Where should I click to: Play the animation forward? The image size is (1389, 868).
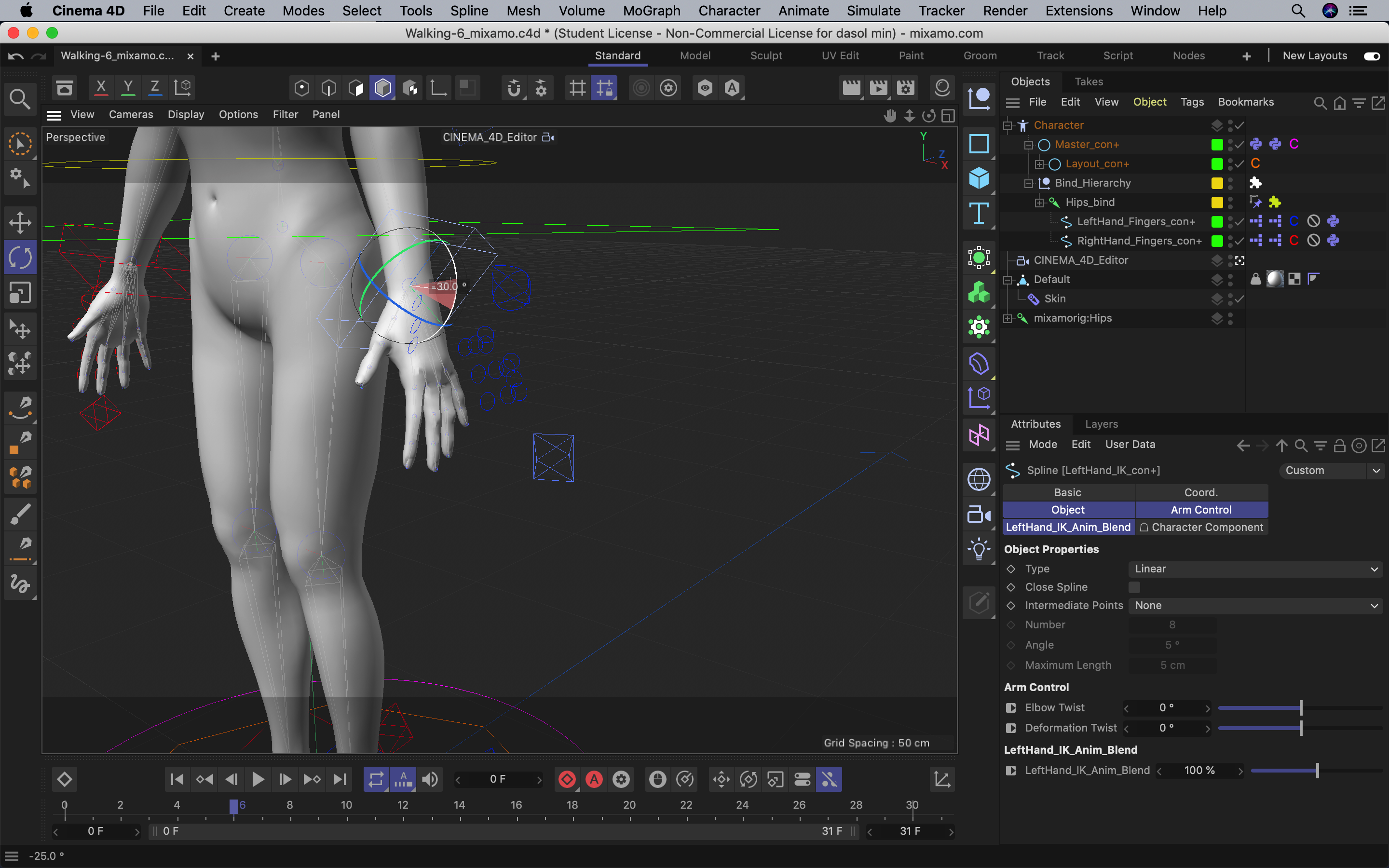pyautogui.click(x=259, y=779)
